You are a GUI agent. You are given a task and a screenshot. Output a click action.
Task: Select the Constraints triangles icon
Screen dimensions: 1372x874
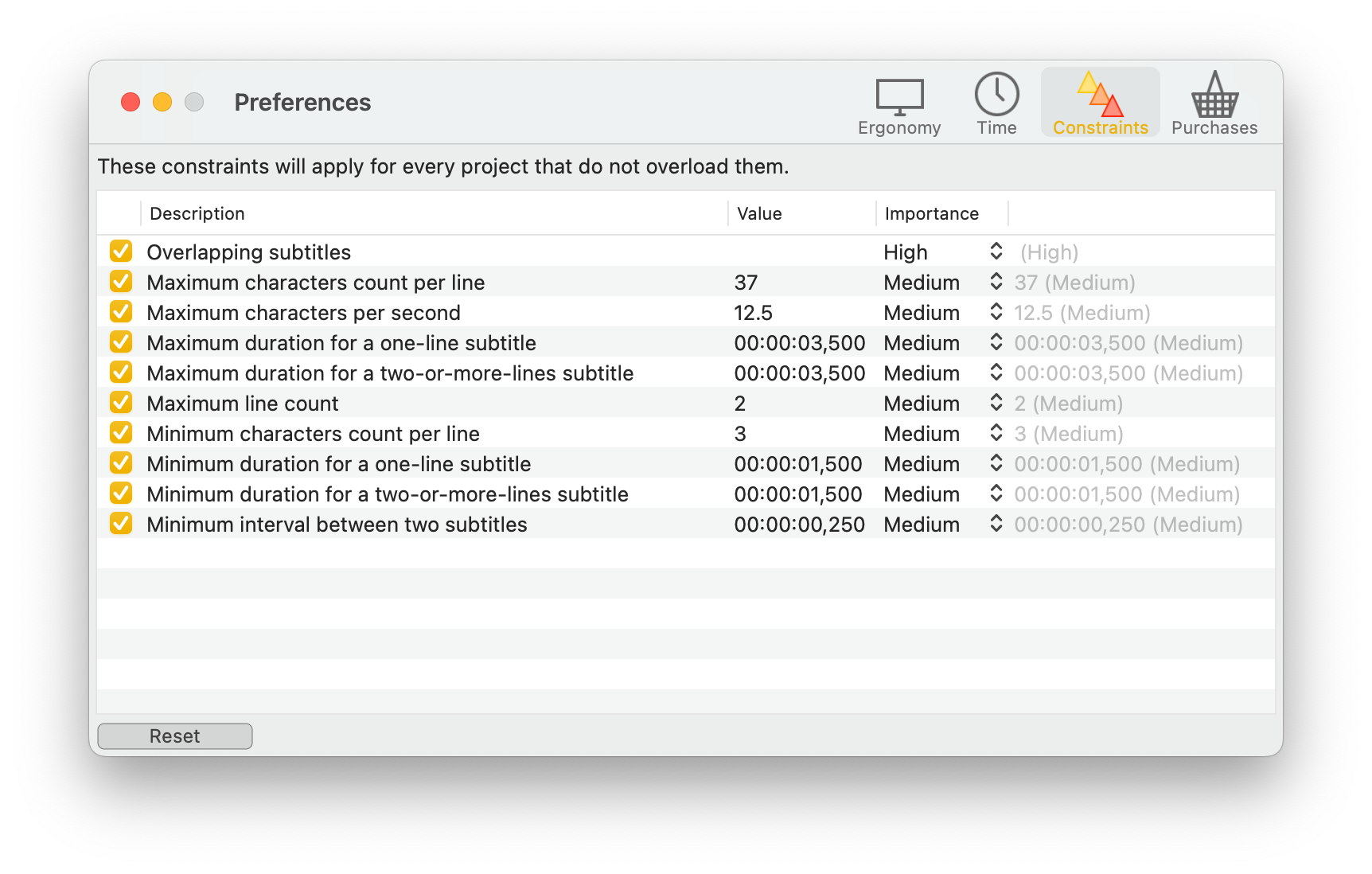pyautogui.click(x=1100, y=94)
